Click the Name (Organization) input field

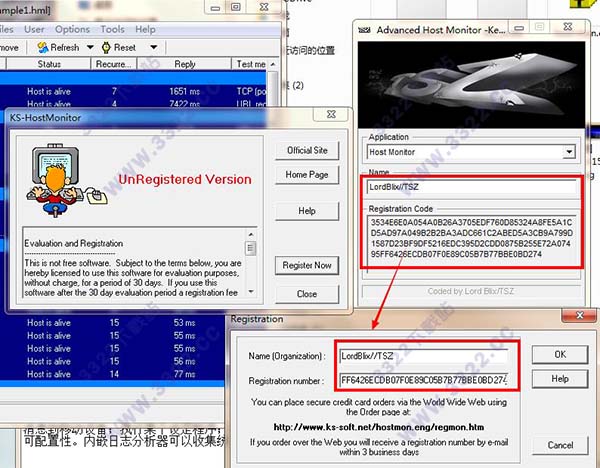point(424,356)
